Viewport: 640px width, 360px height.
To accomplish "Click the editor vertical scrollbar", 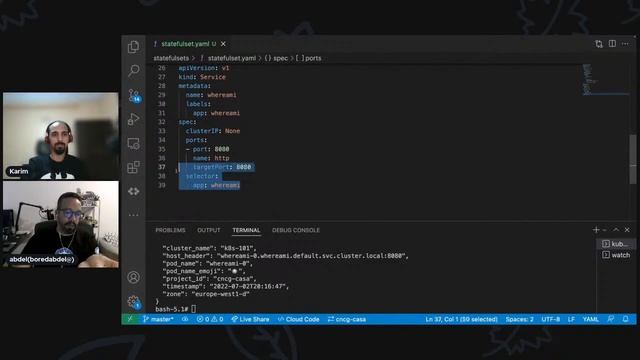I will tap(633, 159).
